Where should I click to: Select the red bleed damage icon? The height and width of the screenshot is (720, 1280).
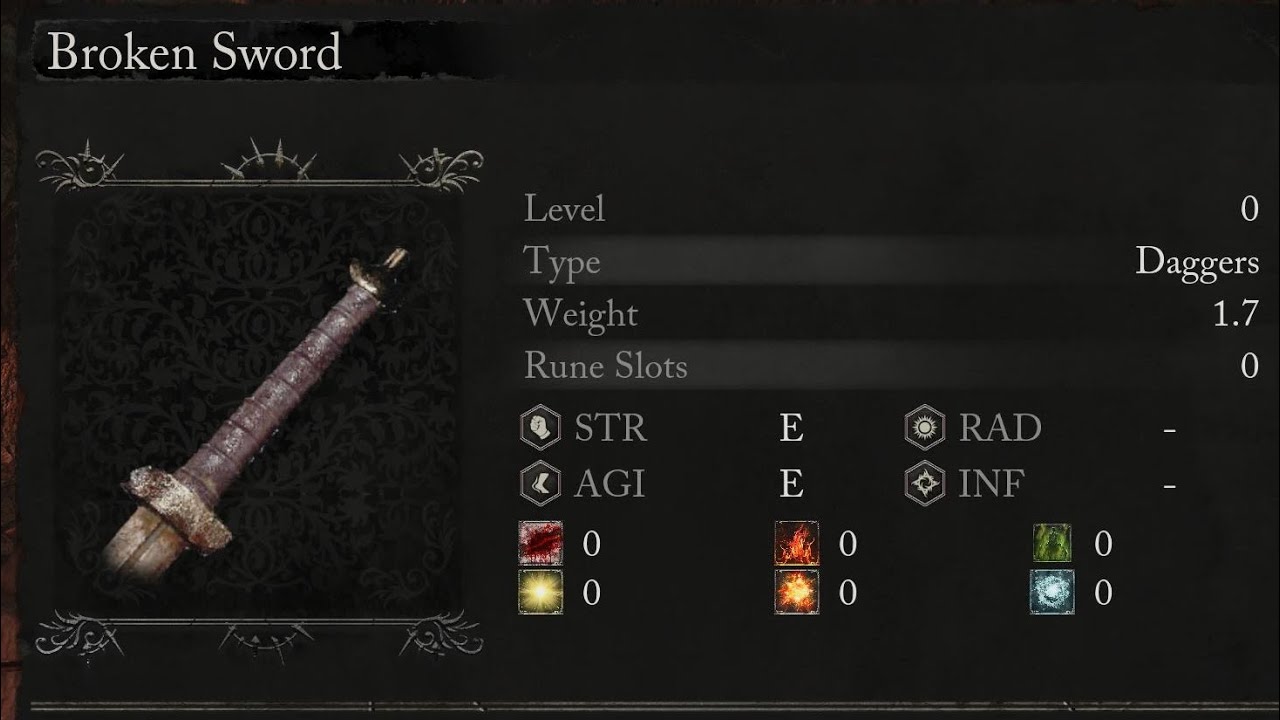[x=541, y=543]
